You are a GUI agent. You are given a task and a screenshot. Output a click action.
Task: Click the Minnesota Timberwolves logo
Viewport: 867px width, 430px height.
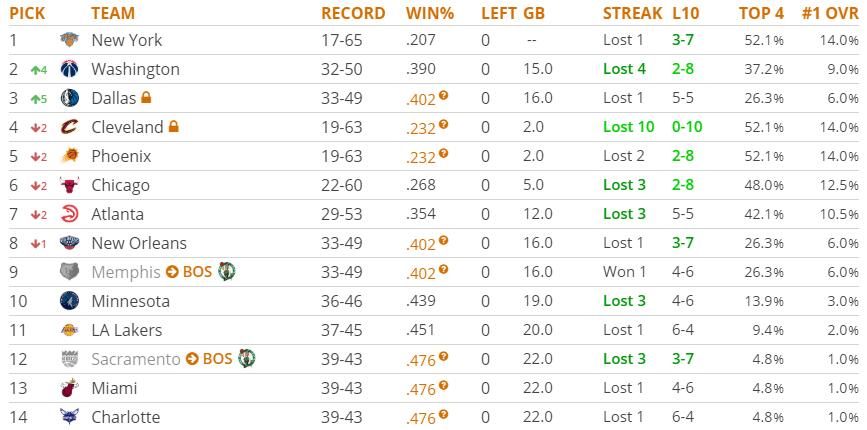tap(69, 302)
